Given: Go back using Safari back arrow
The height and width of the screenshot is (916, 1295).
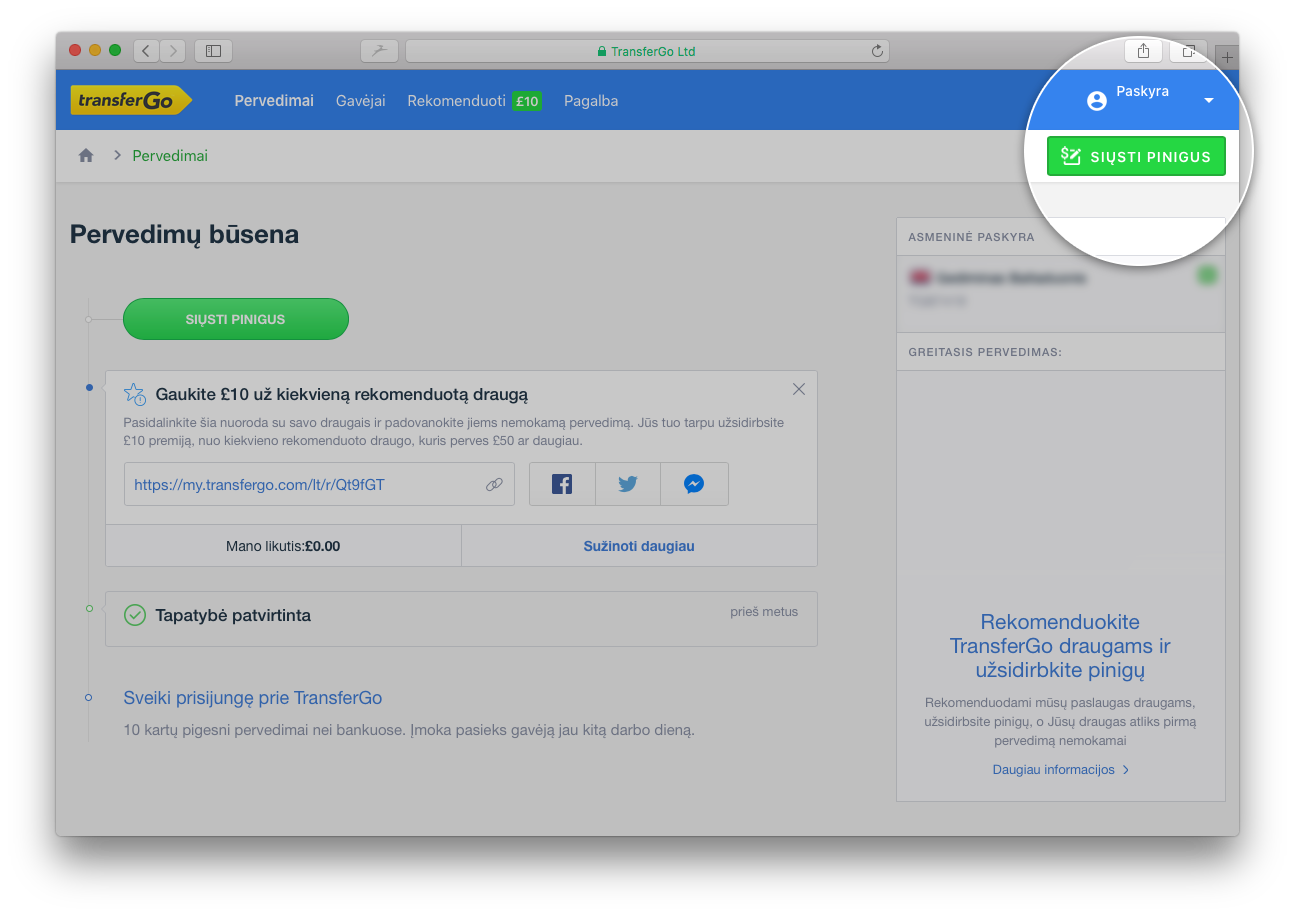Looking at the screenshot, I should click(x=146, y=50).
